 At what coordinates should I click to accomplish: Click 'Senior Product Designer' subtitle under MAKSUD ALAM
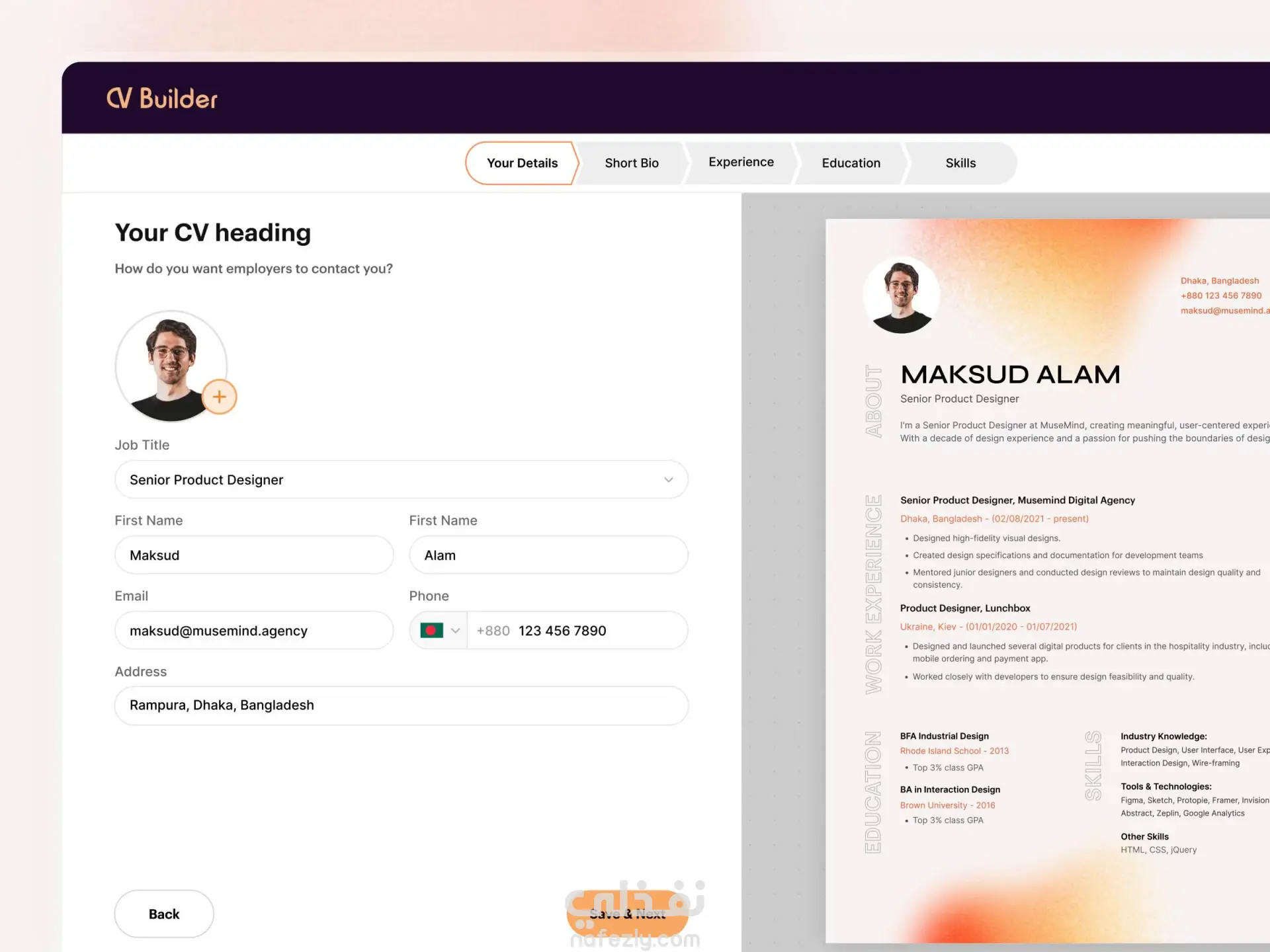(960, 399)
